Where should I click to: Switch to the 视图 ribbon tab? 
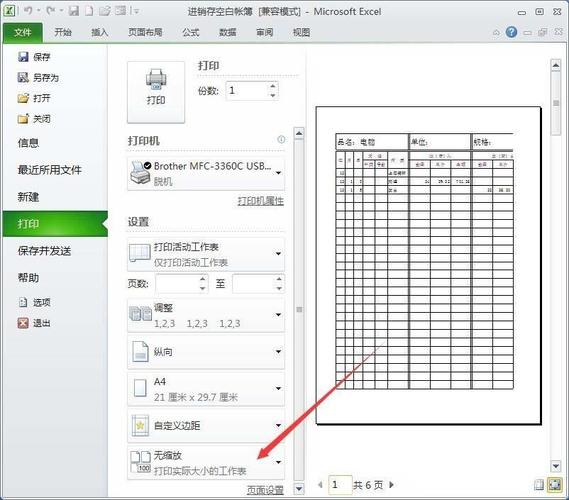tap(301, 32)
